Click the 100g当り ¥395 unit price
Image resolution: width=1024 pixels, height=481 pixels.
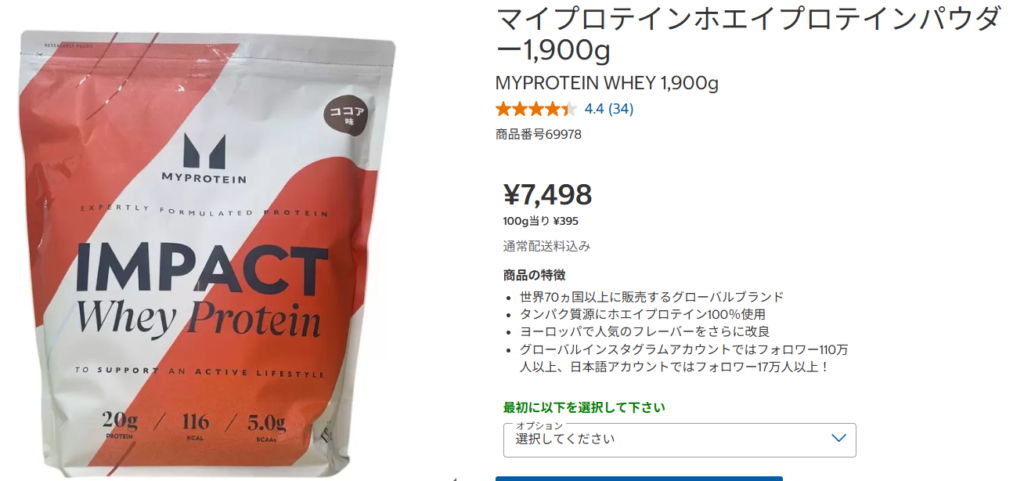pyautogui.click(x=541, y=221)
